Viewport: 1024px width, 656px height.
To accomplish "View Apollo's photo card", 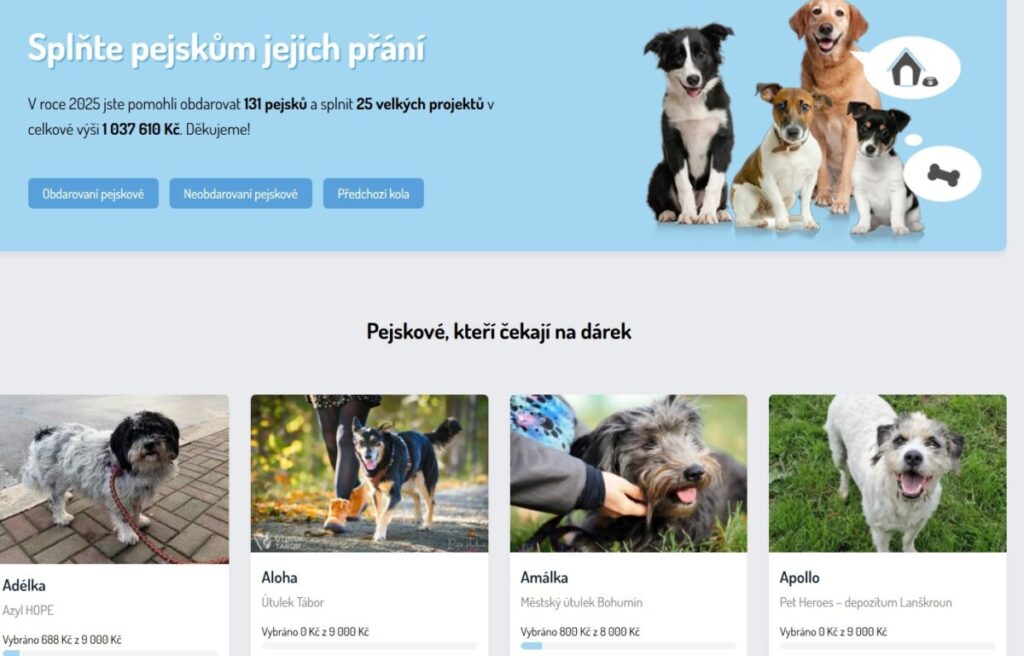I will 888,474.
